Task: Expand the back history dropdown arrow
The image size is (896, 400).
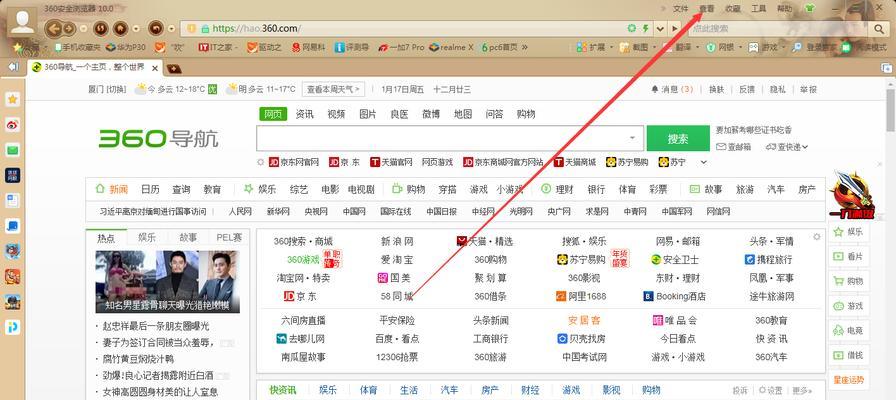Action: pyautogui.click(x=83, y=29)
